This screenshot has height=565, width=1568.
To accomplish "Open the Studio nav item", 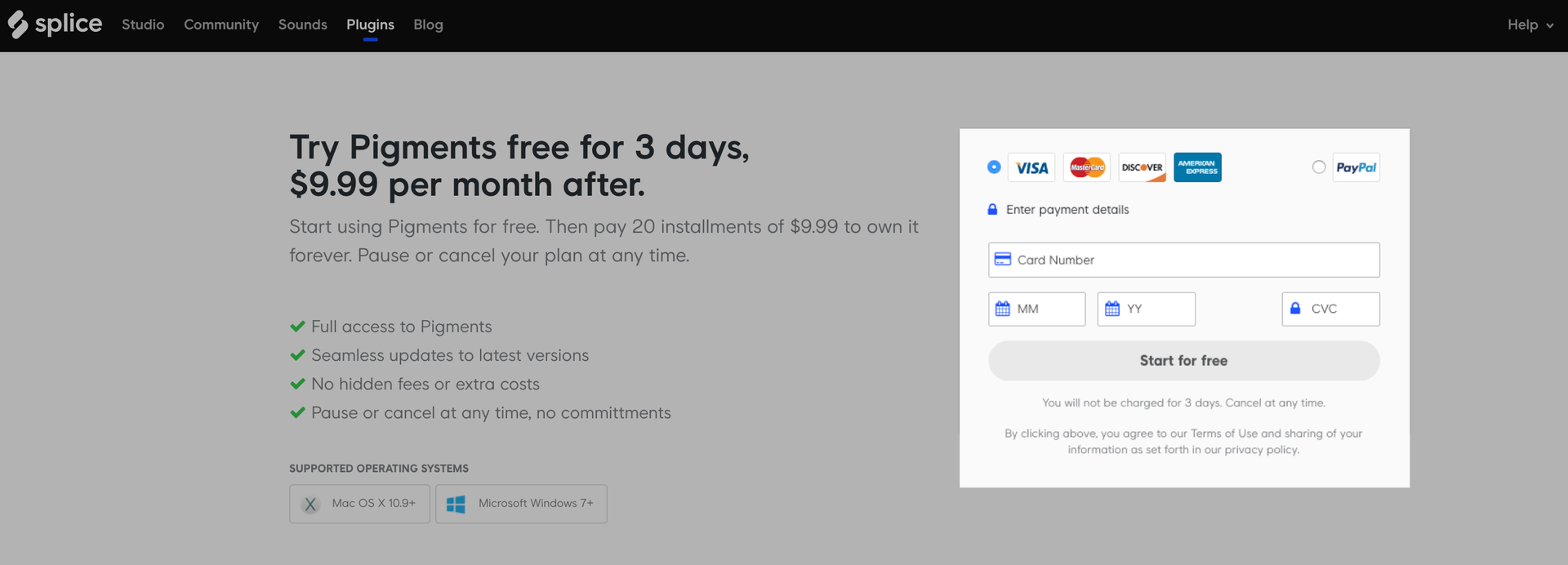I will (143, 24).
